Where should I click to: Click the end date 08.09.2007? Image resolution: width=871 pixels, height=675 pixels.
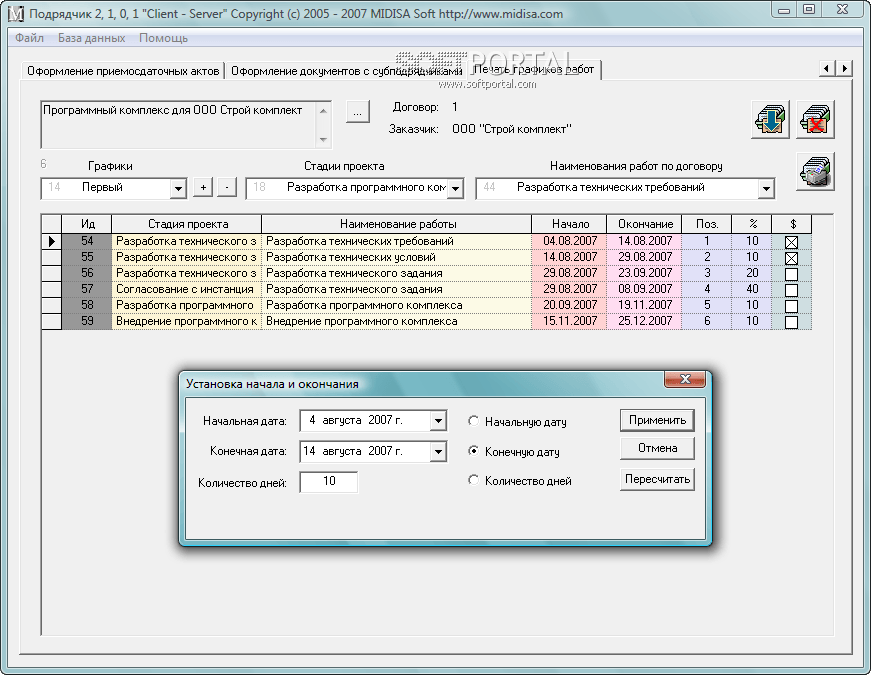click(644, 289)
